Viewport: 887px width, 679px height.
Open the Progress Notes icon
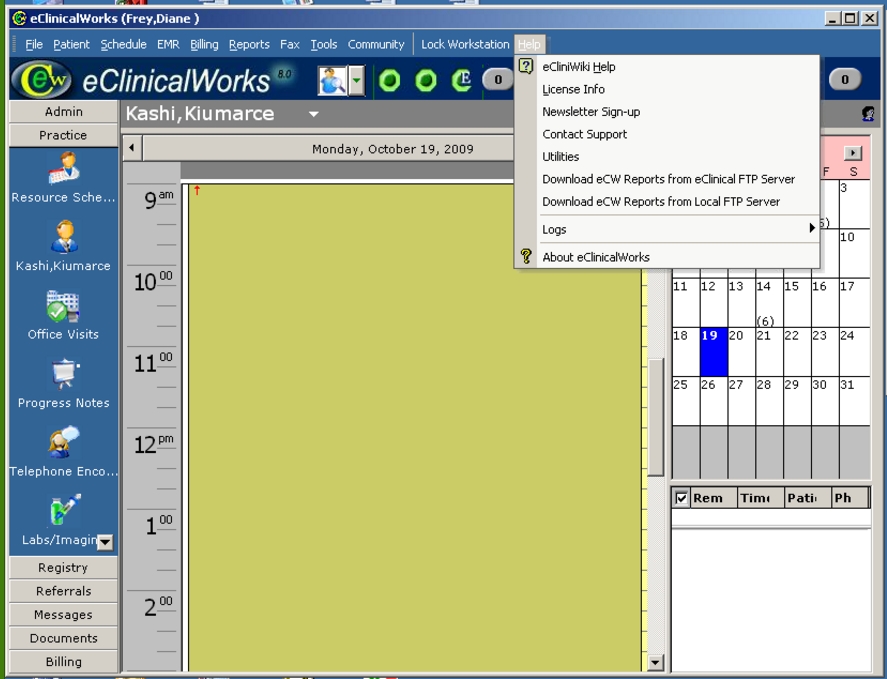(65, 374)
